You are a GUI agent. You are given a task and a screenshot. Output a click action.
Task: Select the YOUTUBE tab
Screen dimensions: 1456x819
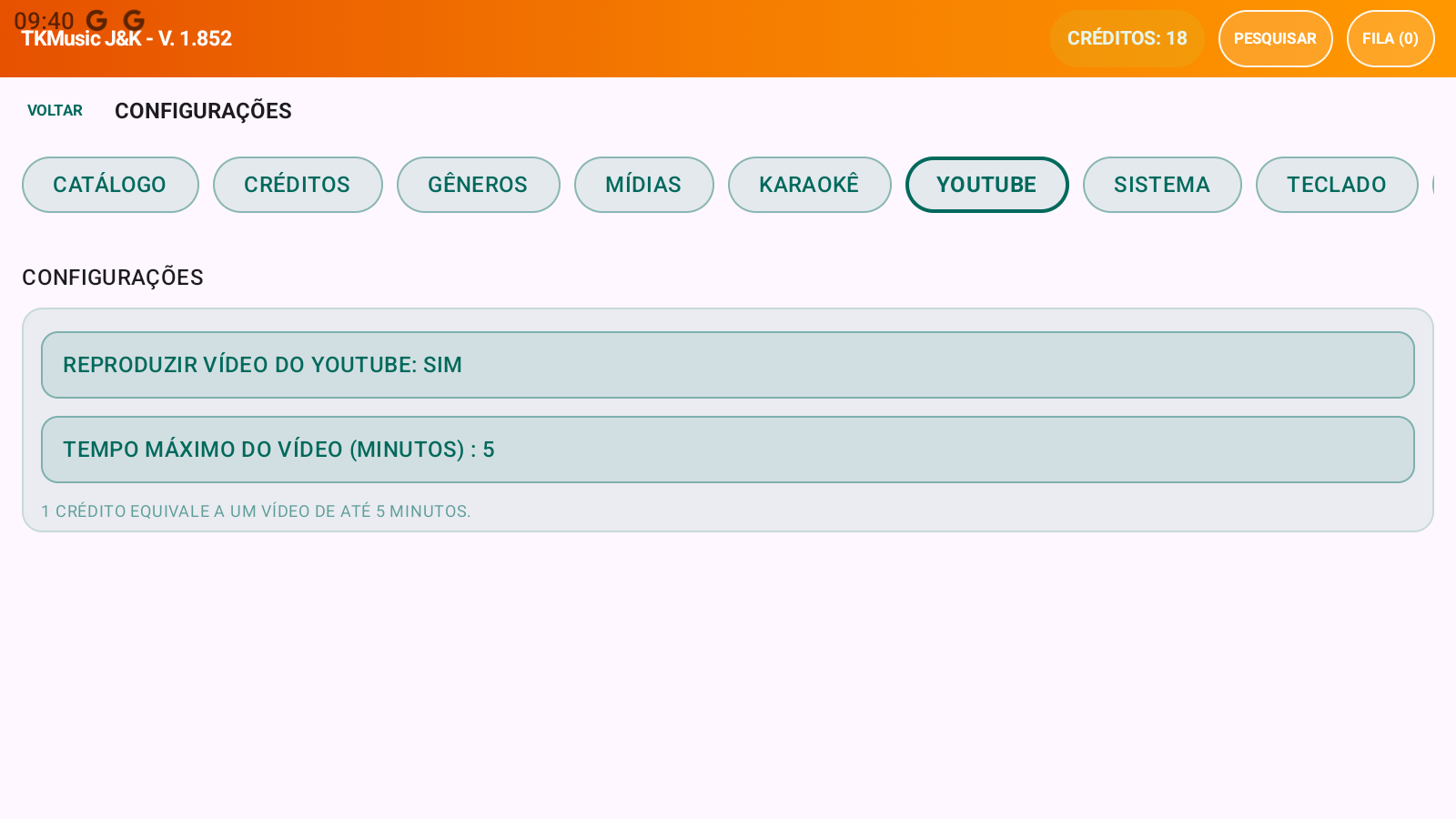point(986,185)
